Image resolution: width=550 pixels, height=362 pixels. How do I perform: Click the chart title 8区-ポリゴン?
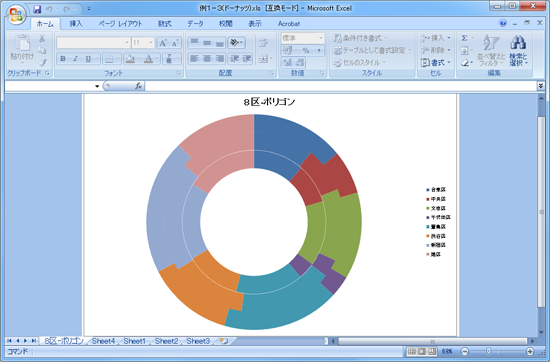(269, 102)
